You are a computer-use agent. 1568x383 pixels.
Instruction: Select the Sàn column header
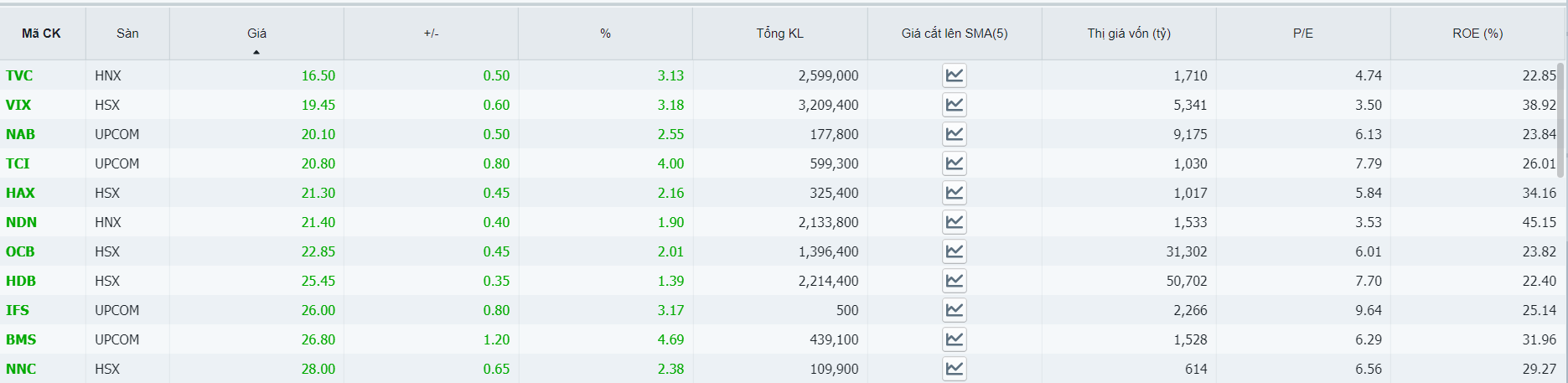127,34
